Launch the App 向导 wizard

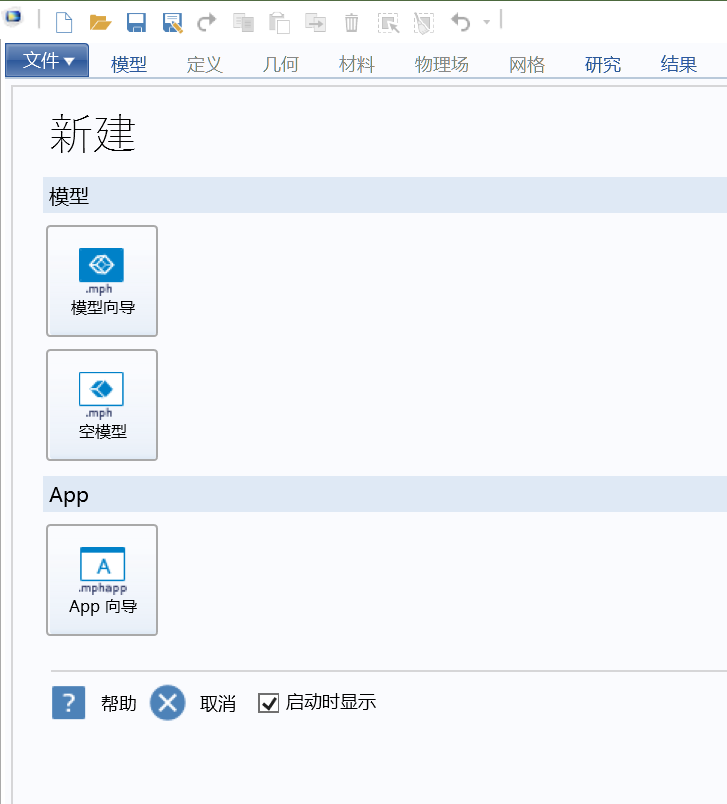point(102,580)
